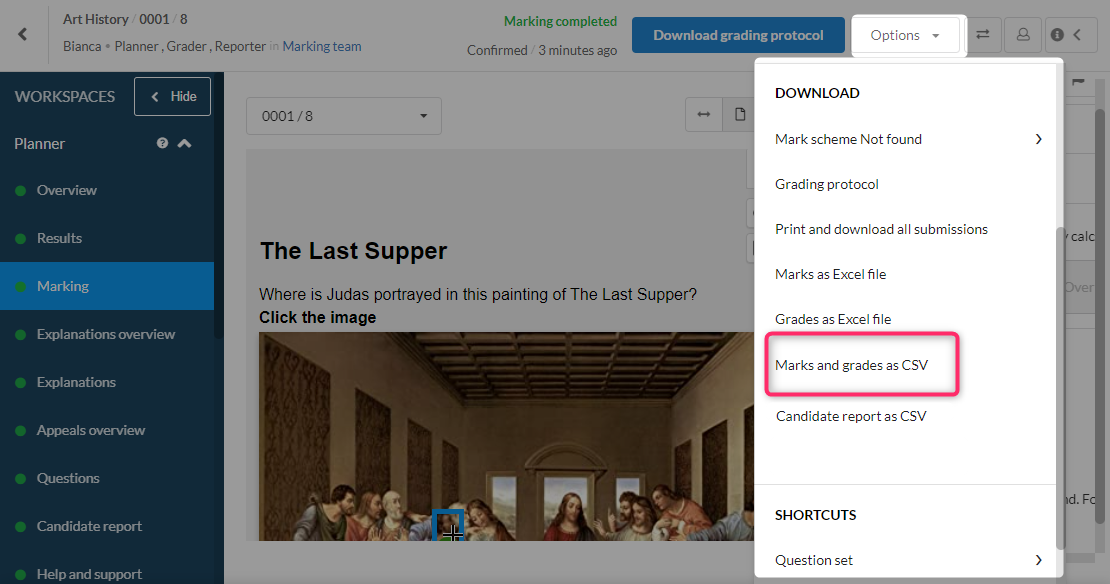
Task: Click the flag icon under header
Action: [x=1078, y=82]
